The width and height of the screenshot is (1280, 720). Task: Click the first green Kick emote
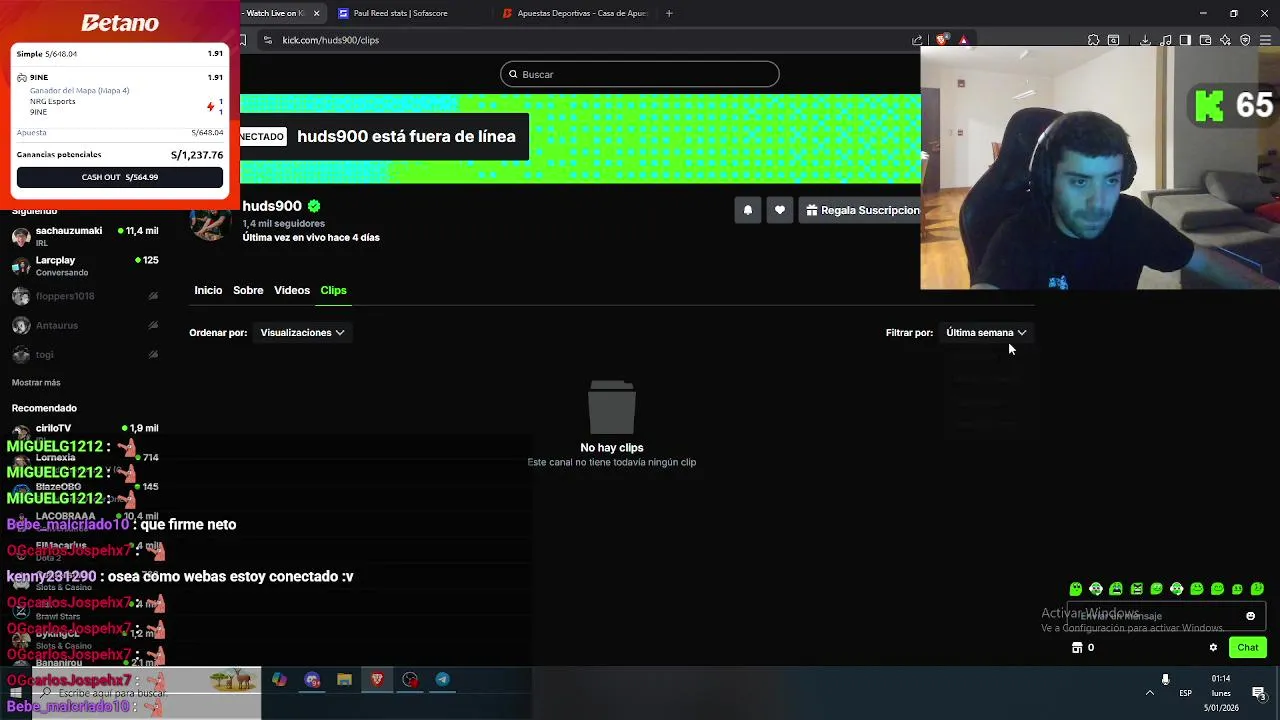click(x=1076, y=589)
